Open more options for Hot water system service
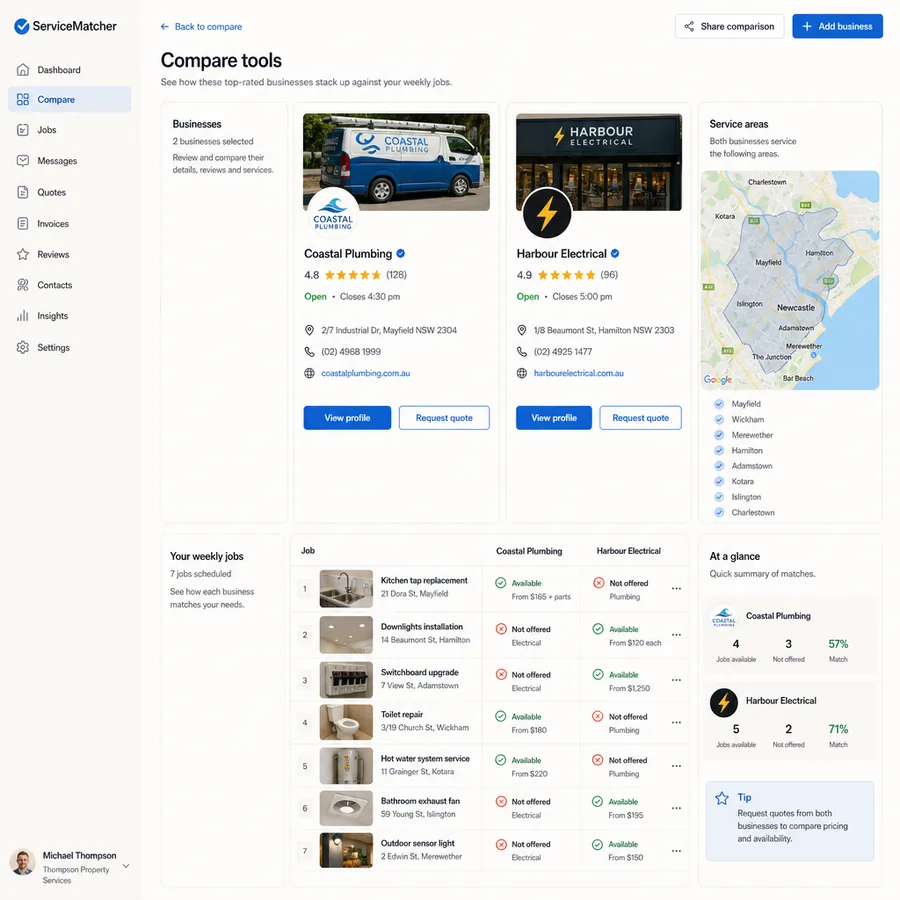 point(676,766)
